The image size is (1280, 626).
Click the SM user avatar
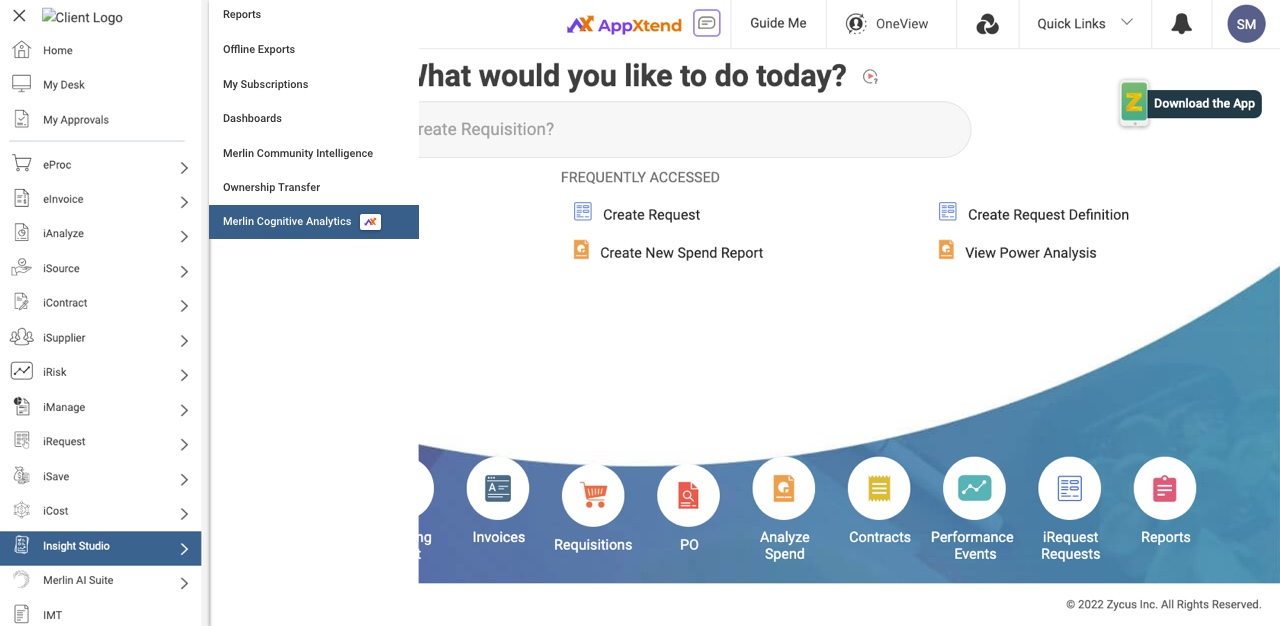click(1246, 24)
